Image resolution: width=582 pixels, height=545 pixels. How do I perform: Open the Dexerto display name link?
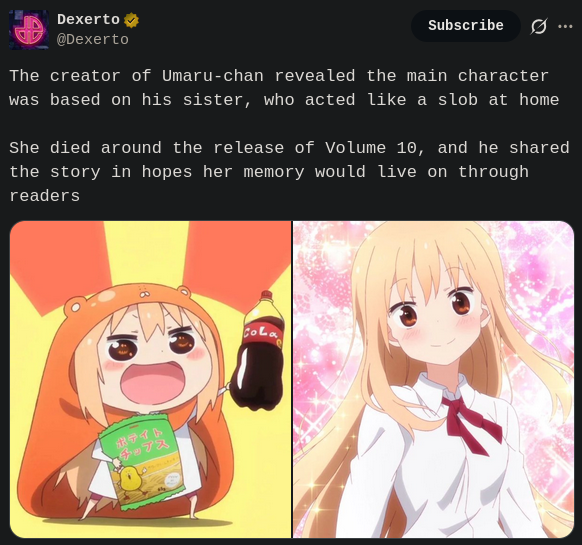(88, 19)
